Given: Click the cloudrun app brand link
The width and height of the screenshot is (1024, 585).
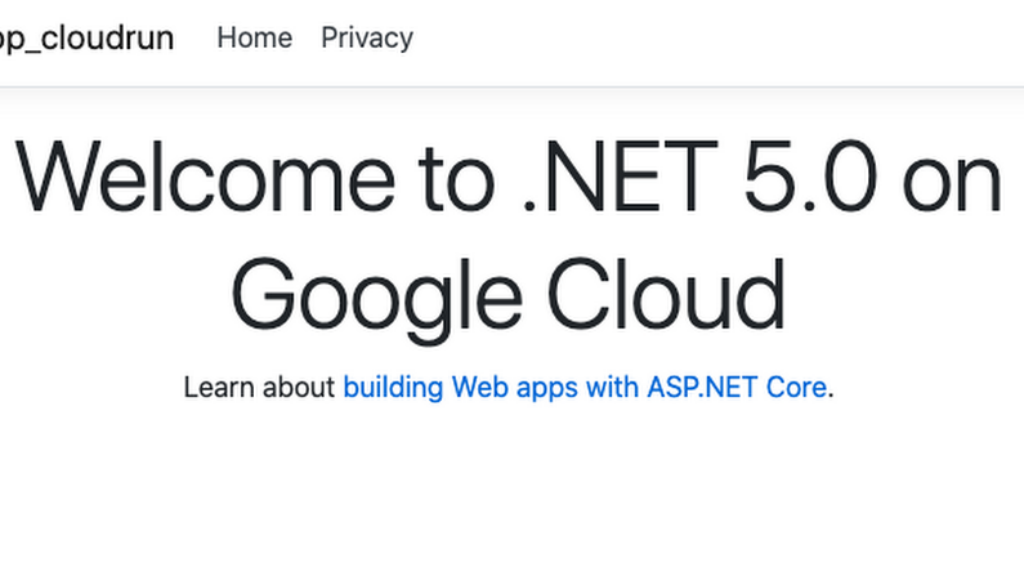Looking at the screenshot, I should point(86,38).
